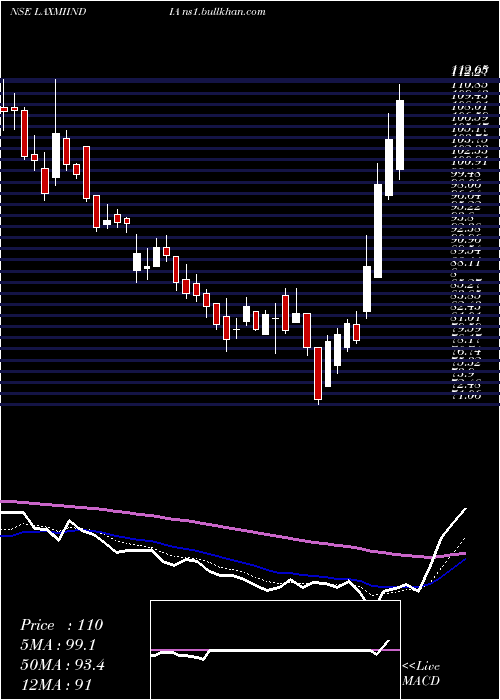Select the red candle at the chart's lowest low
The image size is (500, 700).
tap(318, 374)
